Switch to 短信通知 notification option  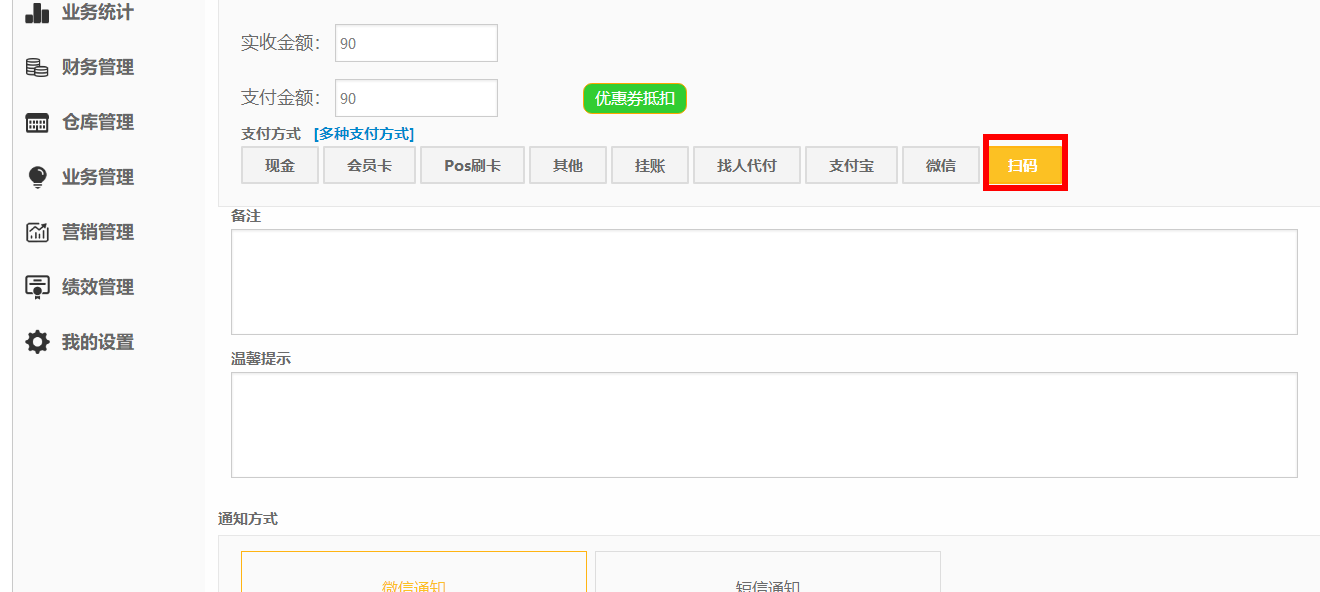(x=767, y=578)
